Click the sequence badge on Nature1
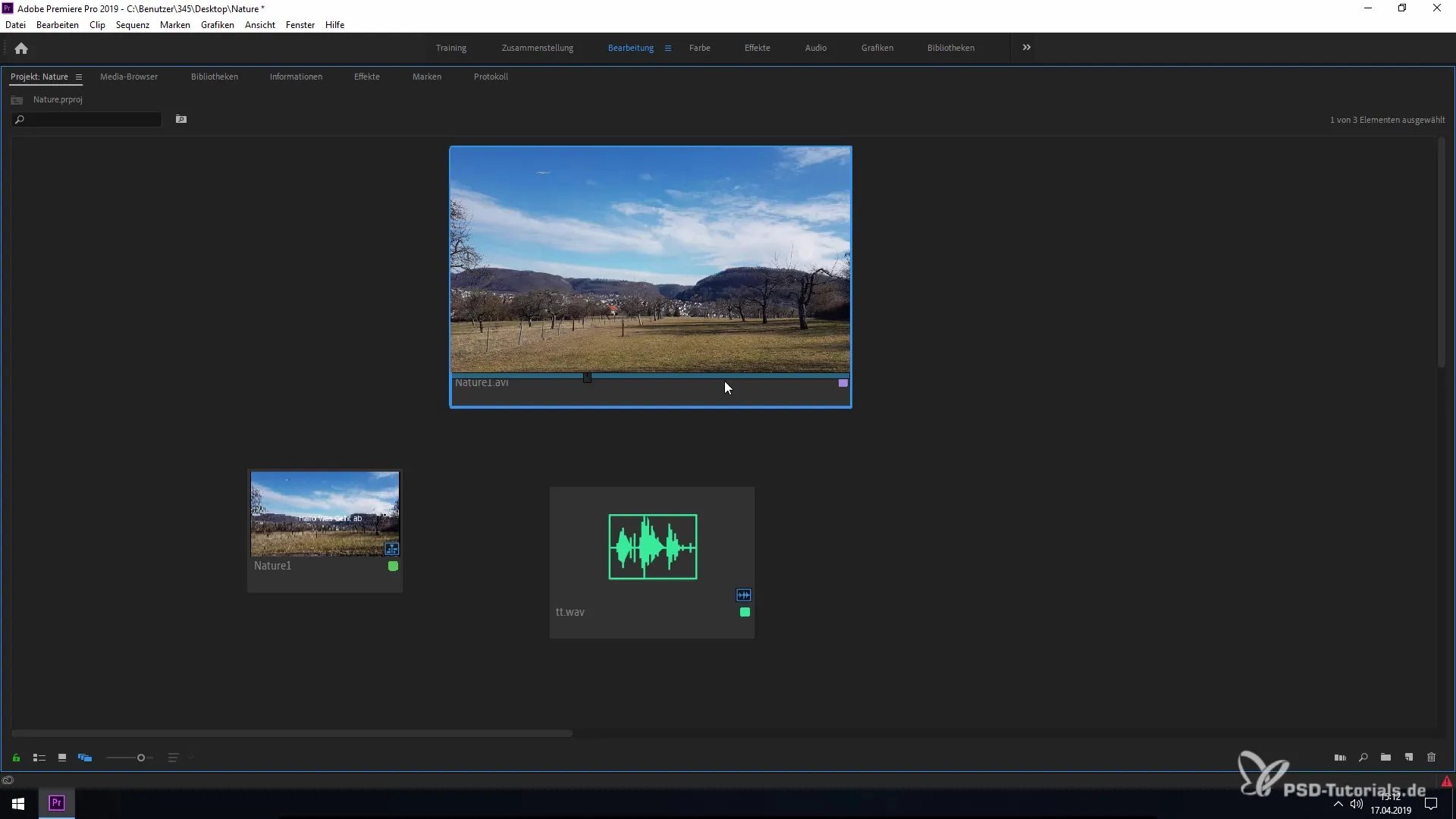The height and width of the screenshot is (819, 1456). click(392, 548)
